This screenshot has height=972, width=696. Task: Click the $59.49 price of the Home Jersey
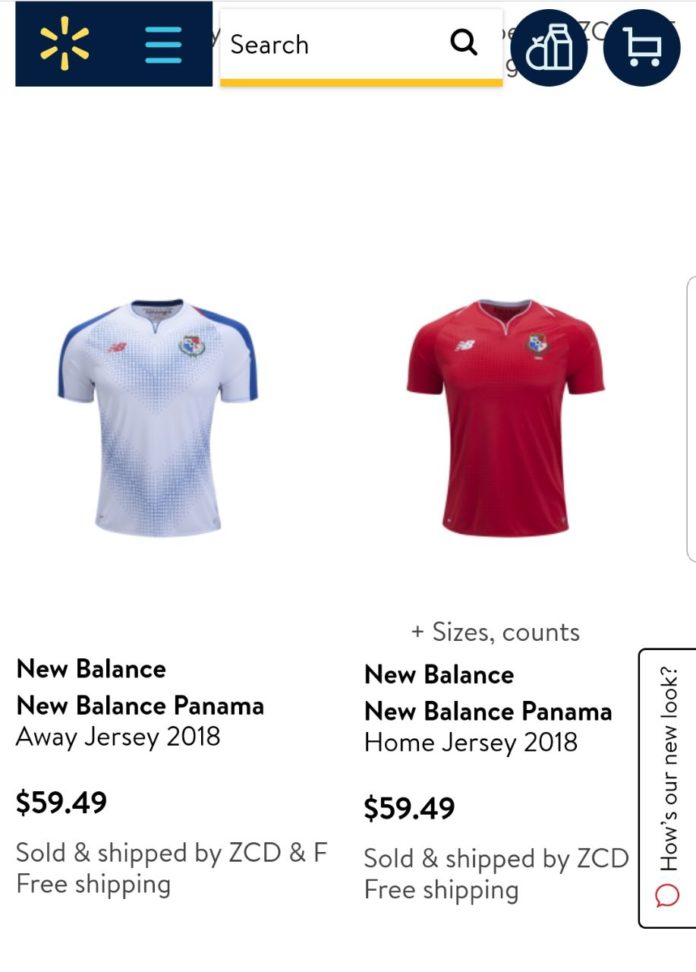pyautogui.click(x=410, y=808)
